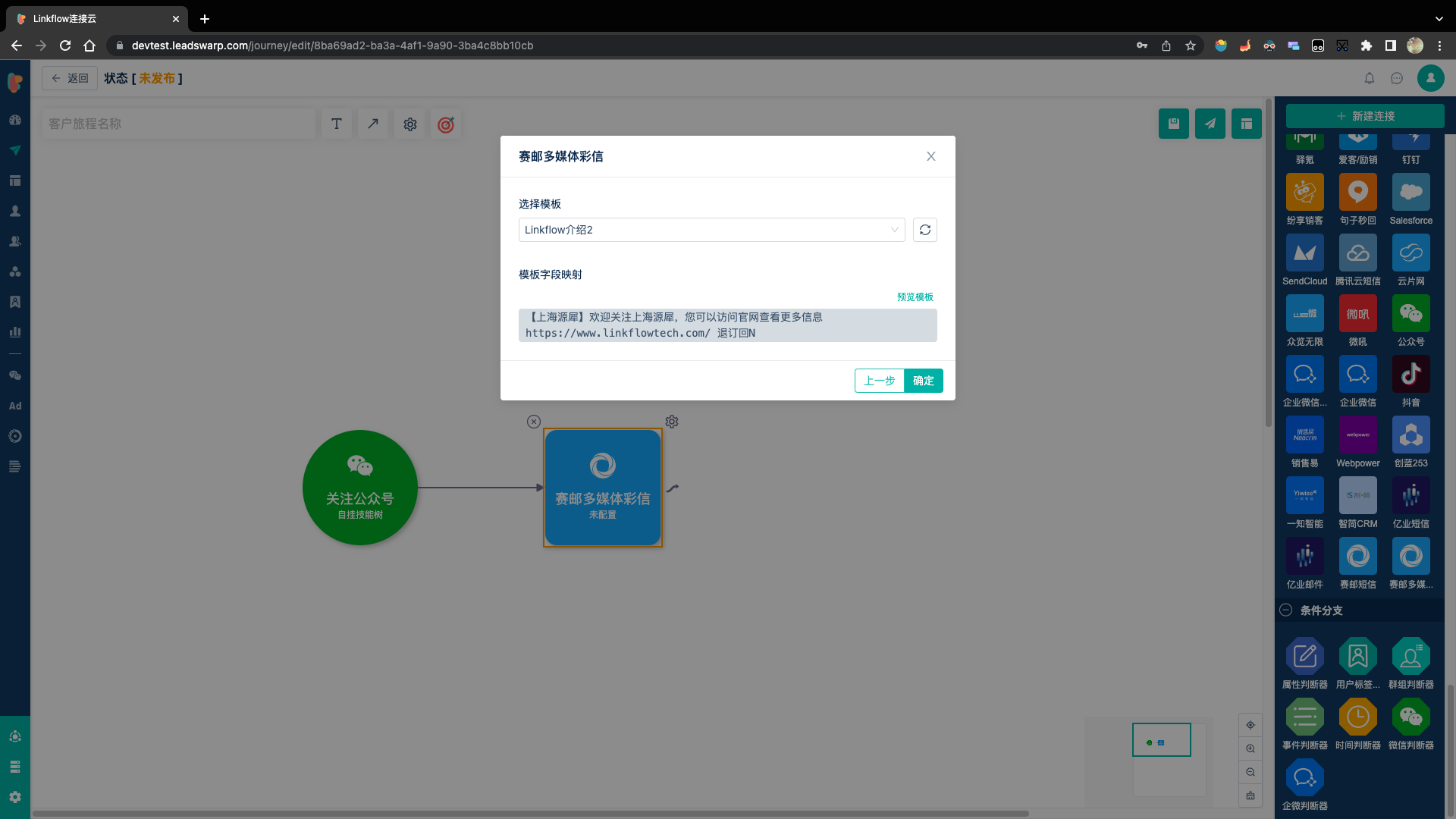Click the 云片网 connector icon
This screenshot has width=1456, height=819.
click(1410, 253)
